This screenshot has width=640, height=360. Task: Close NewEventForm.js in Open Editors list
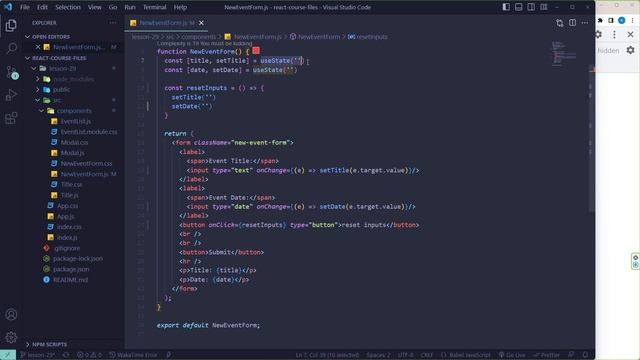[38, 47]
